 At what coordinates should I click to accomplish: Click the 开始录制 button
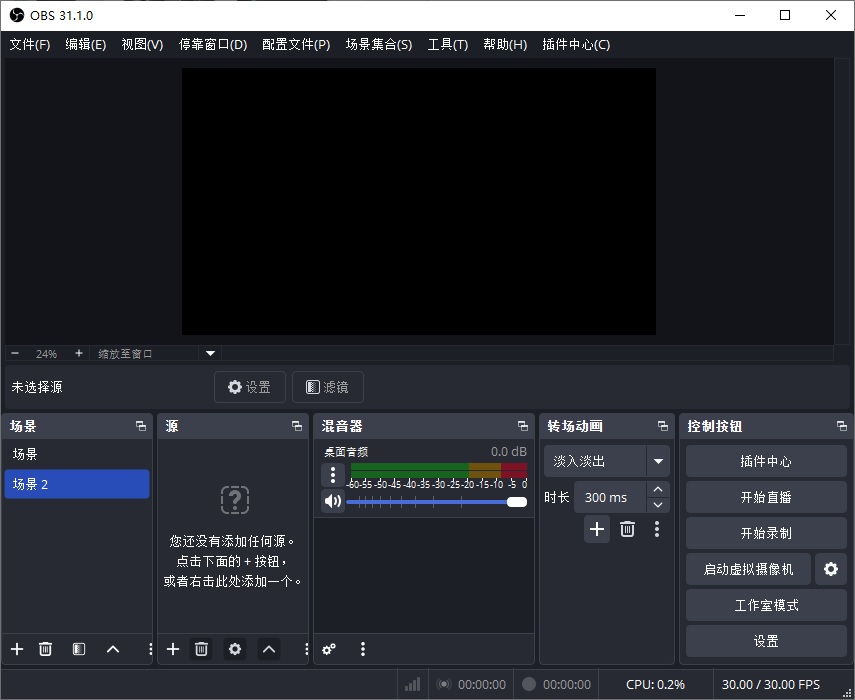765,533
